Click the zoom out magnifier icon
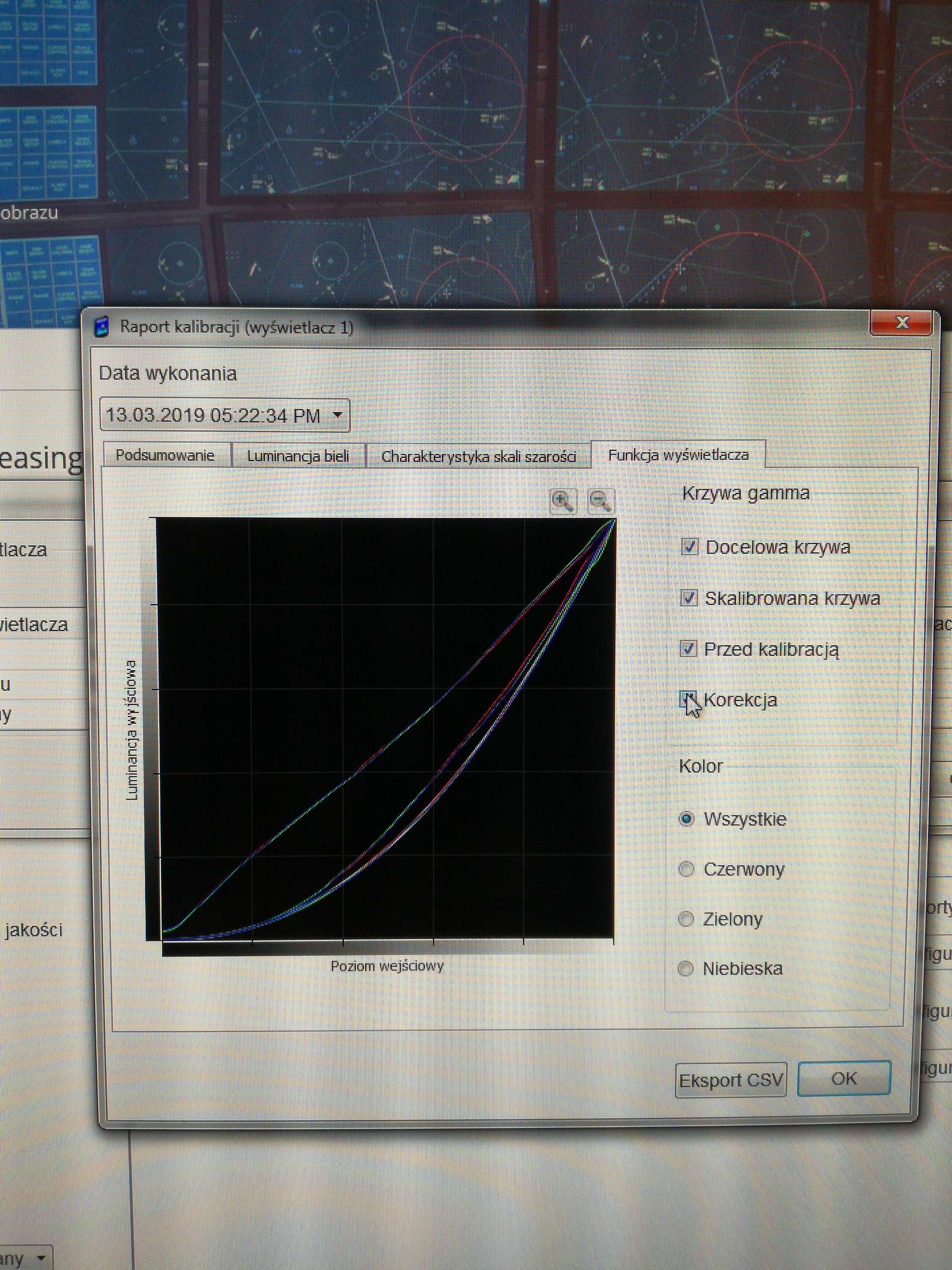 [600, 501]
